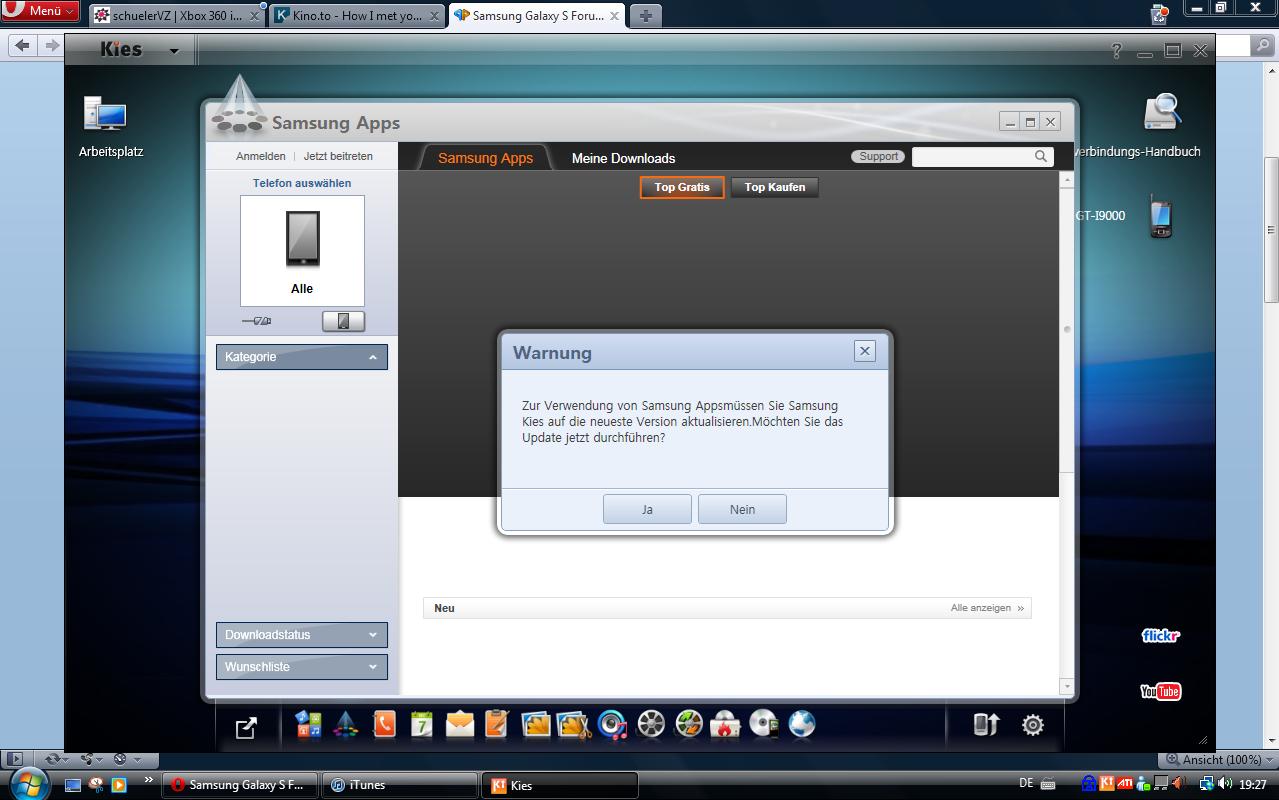Open the Ansicht (100%) zoom dropdown
The width and height of the screenshot is (1279, 800).
coord(1216,759)
